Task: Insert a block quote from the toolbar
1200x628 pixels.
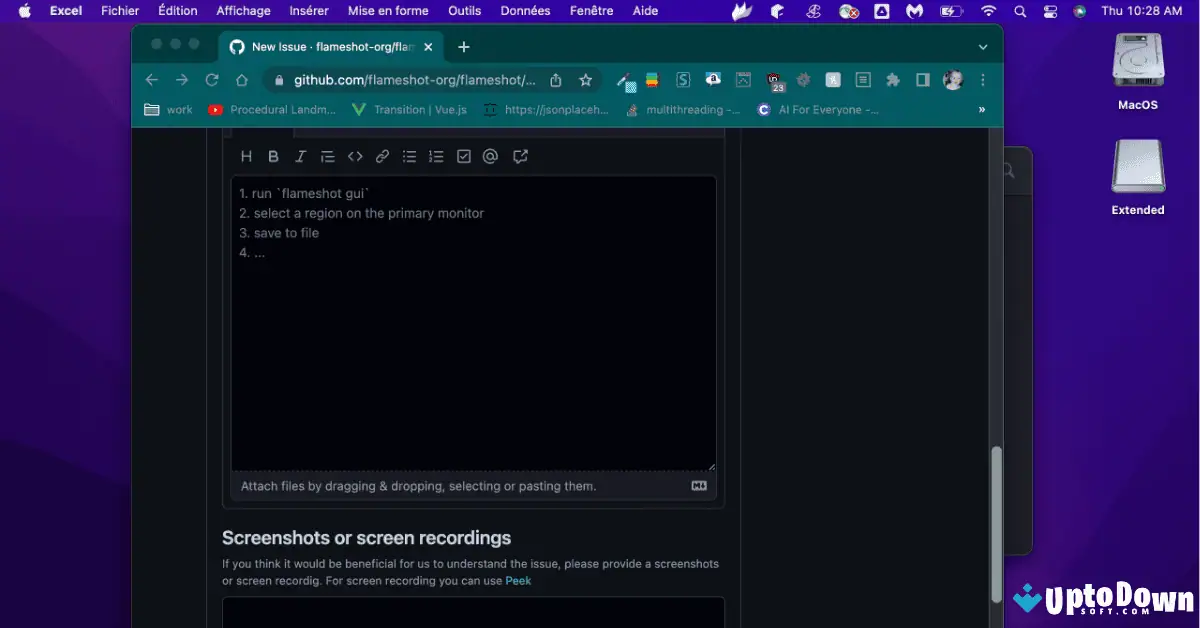Action: pos(327,156)
